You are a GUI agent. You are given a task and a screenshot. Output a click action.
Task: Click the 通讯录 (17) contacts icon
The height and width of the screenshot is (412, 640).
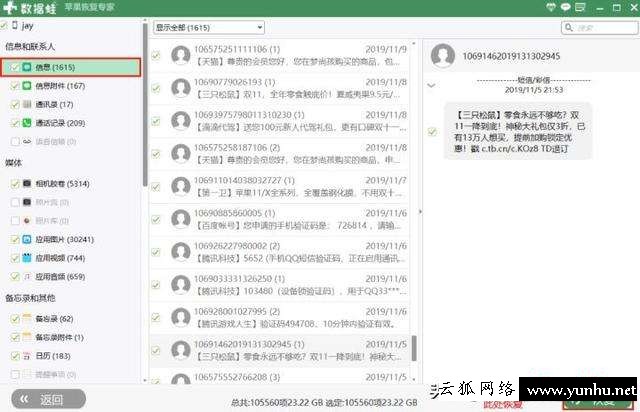(27, 104)
